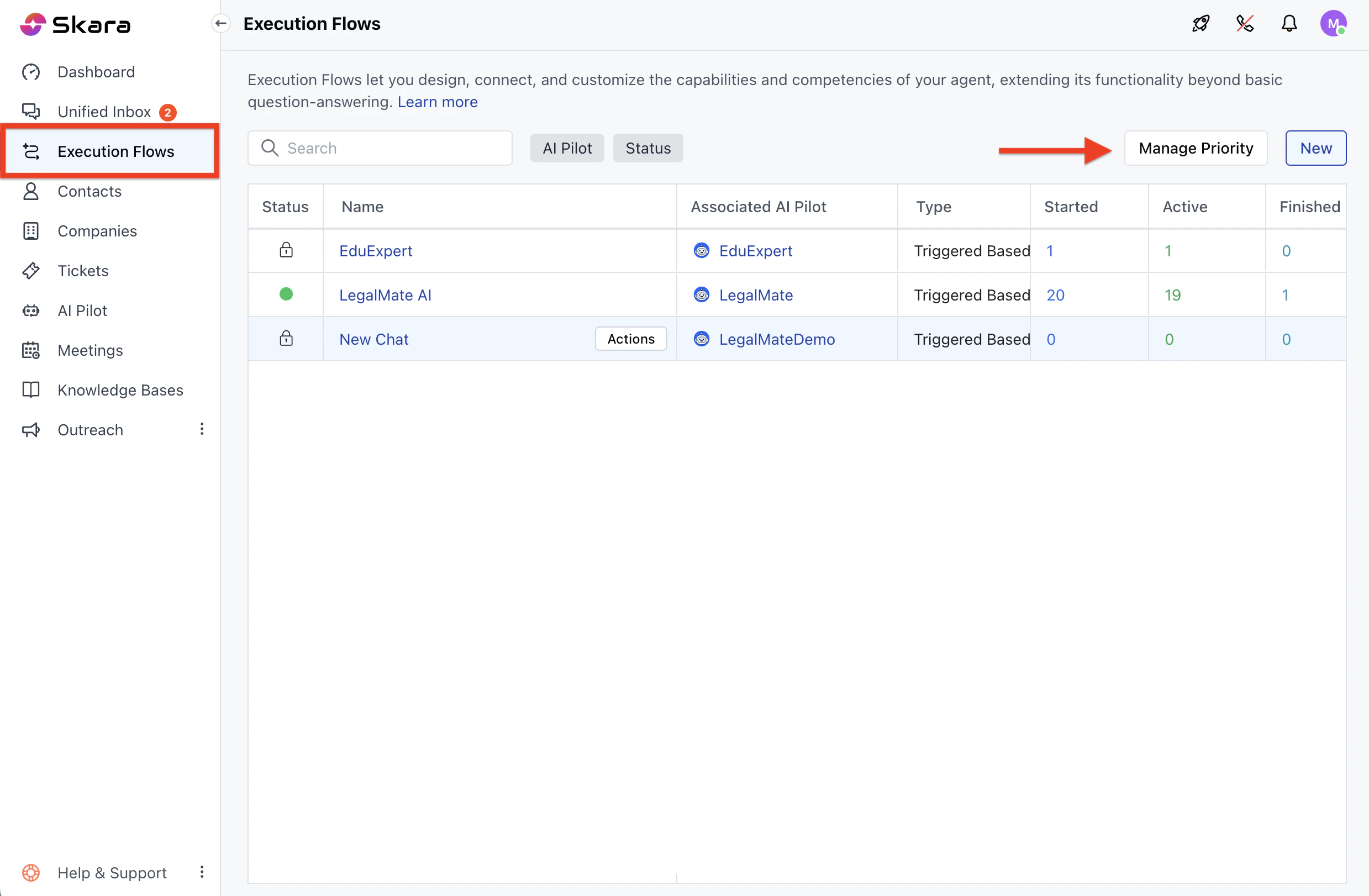Click the Manage Priority button
The image size is (1369, 896).
click(x=1196, y=149)
